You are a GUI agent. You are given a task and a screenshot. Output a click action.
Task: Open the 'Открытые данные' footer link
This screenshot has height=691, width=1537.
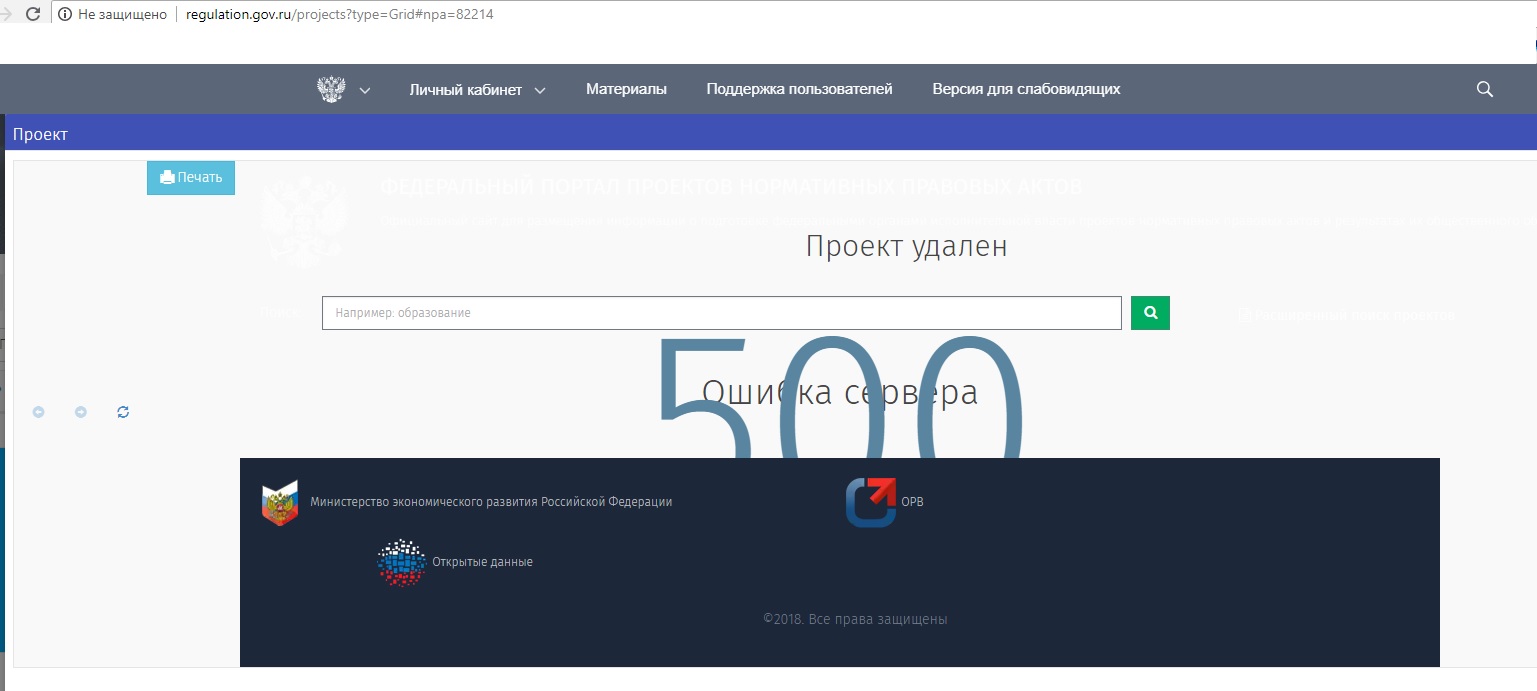[x=482, y=562]
